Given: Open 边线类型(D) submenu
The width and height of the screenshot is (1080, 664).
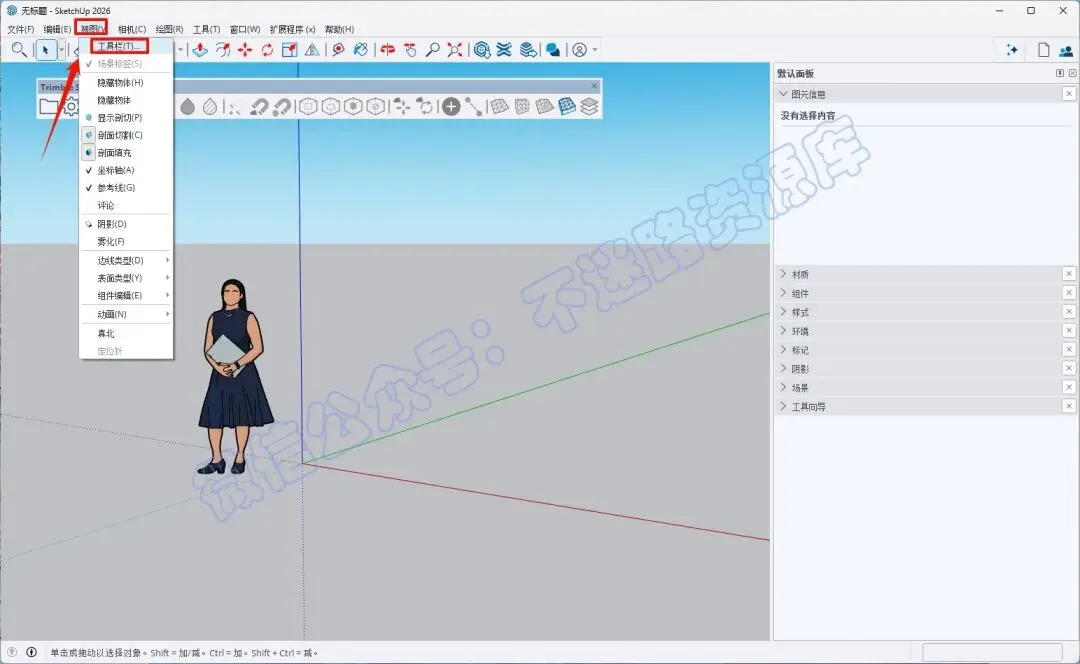Looking at the screenshot, I should point(126,260).
